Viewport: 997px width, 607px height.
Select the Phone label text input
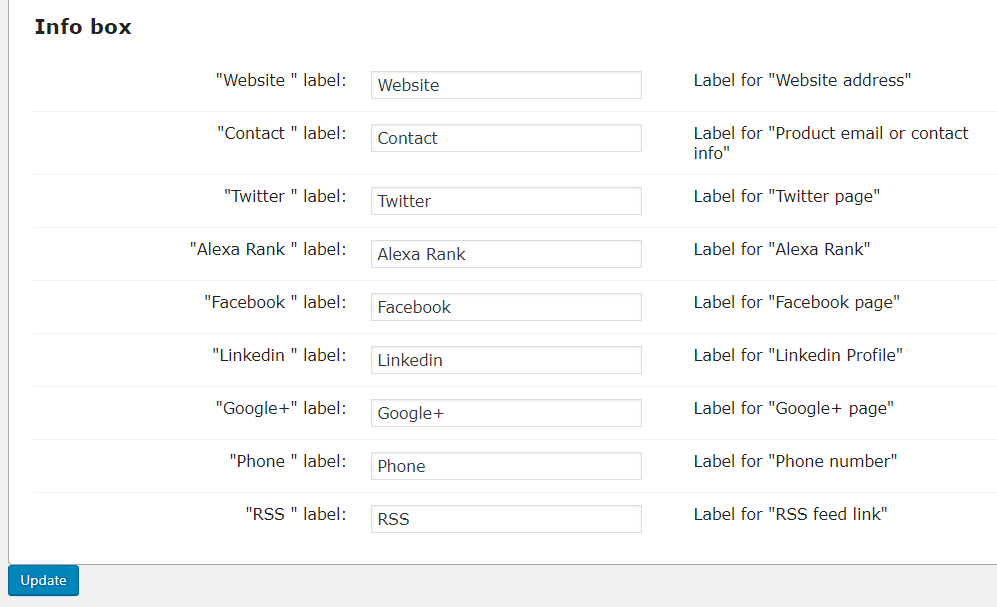point(505,466)
